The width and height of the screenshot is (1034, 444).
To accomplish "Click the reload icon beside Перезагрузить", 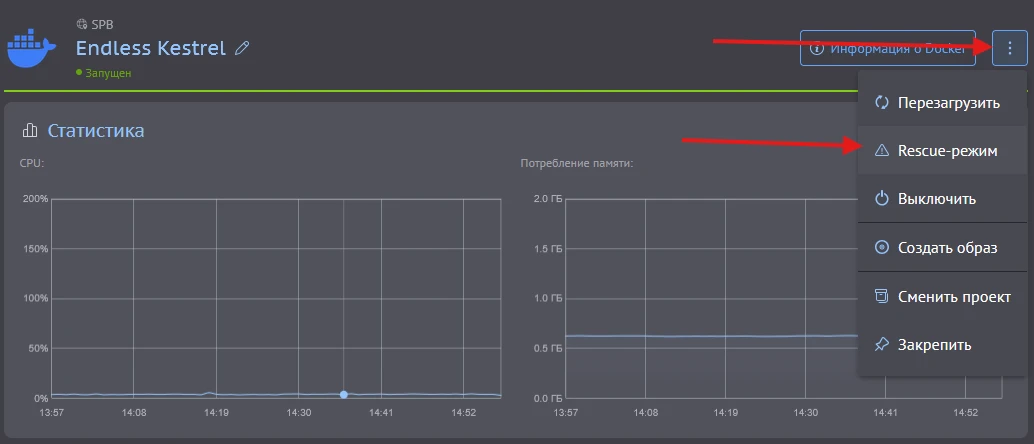I will (882, 103).
